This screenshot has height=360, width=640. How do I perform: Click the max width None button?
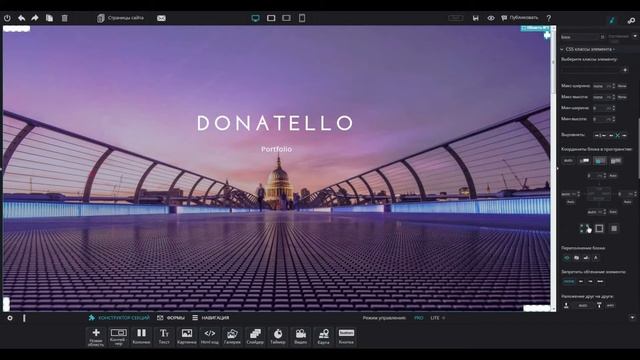tap(622, 86)
